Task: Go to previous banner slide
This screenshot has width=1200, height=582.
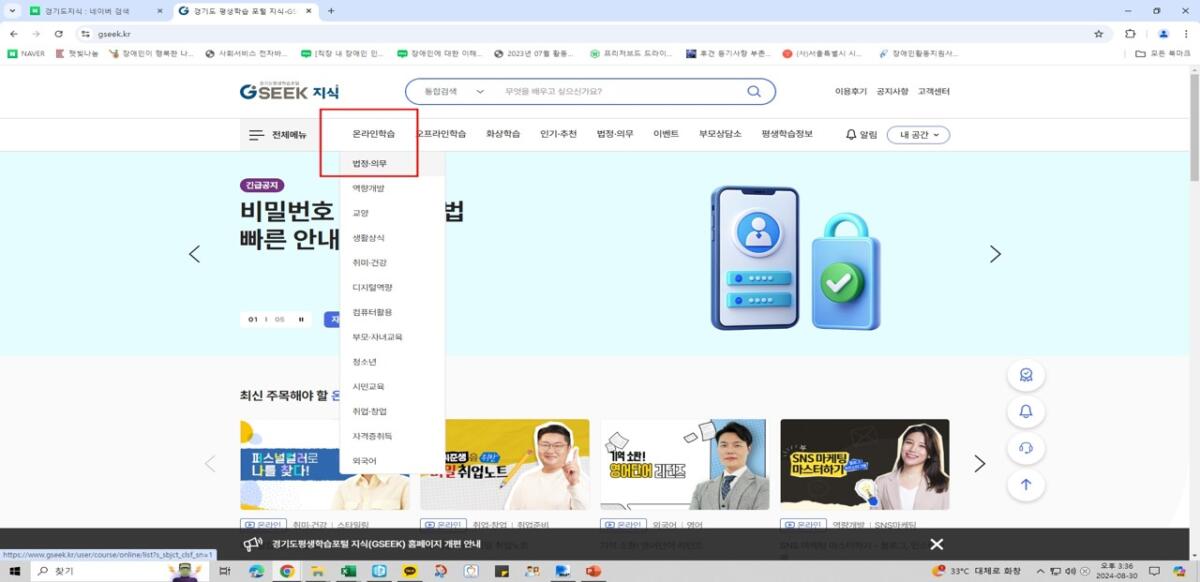Action: [x=195, y=254]
